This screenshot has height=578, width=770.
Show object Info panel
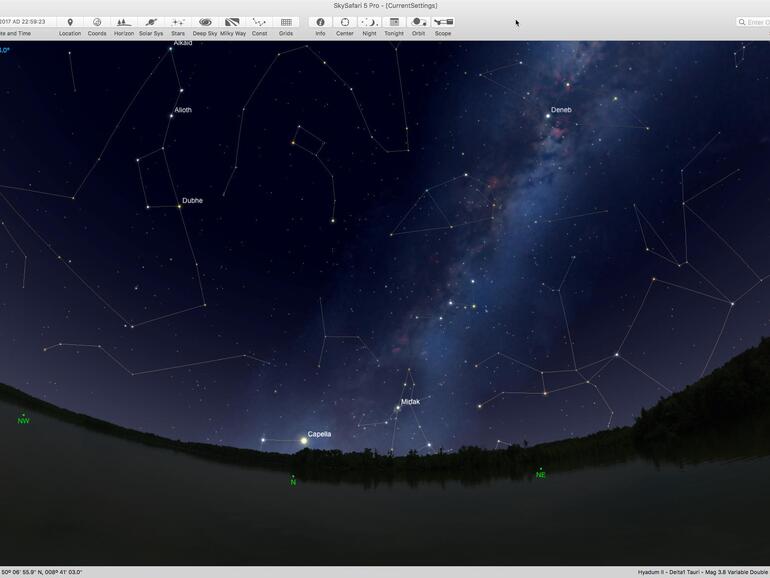click(x=321, y=22)
